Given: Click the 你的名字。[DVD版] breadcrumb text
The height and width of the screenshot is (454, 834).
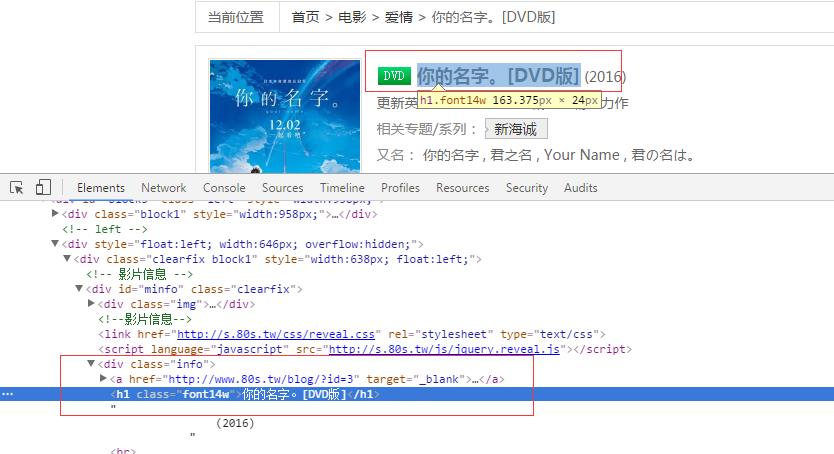Looking at the screenshot, I should (493, 18).
